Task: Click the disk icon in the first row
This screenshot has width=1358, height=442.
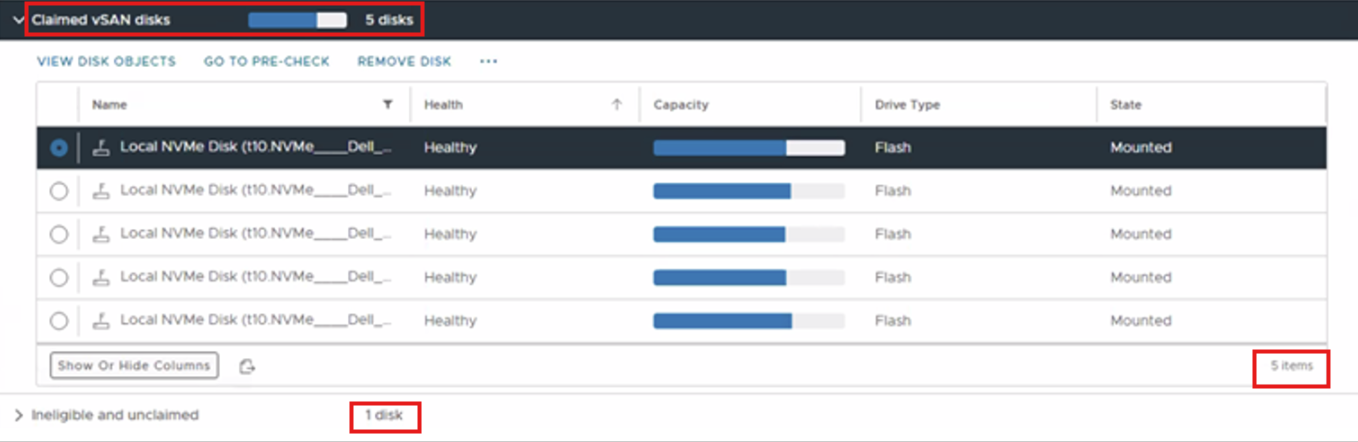Action: tap(101, 148)
